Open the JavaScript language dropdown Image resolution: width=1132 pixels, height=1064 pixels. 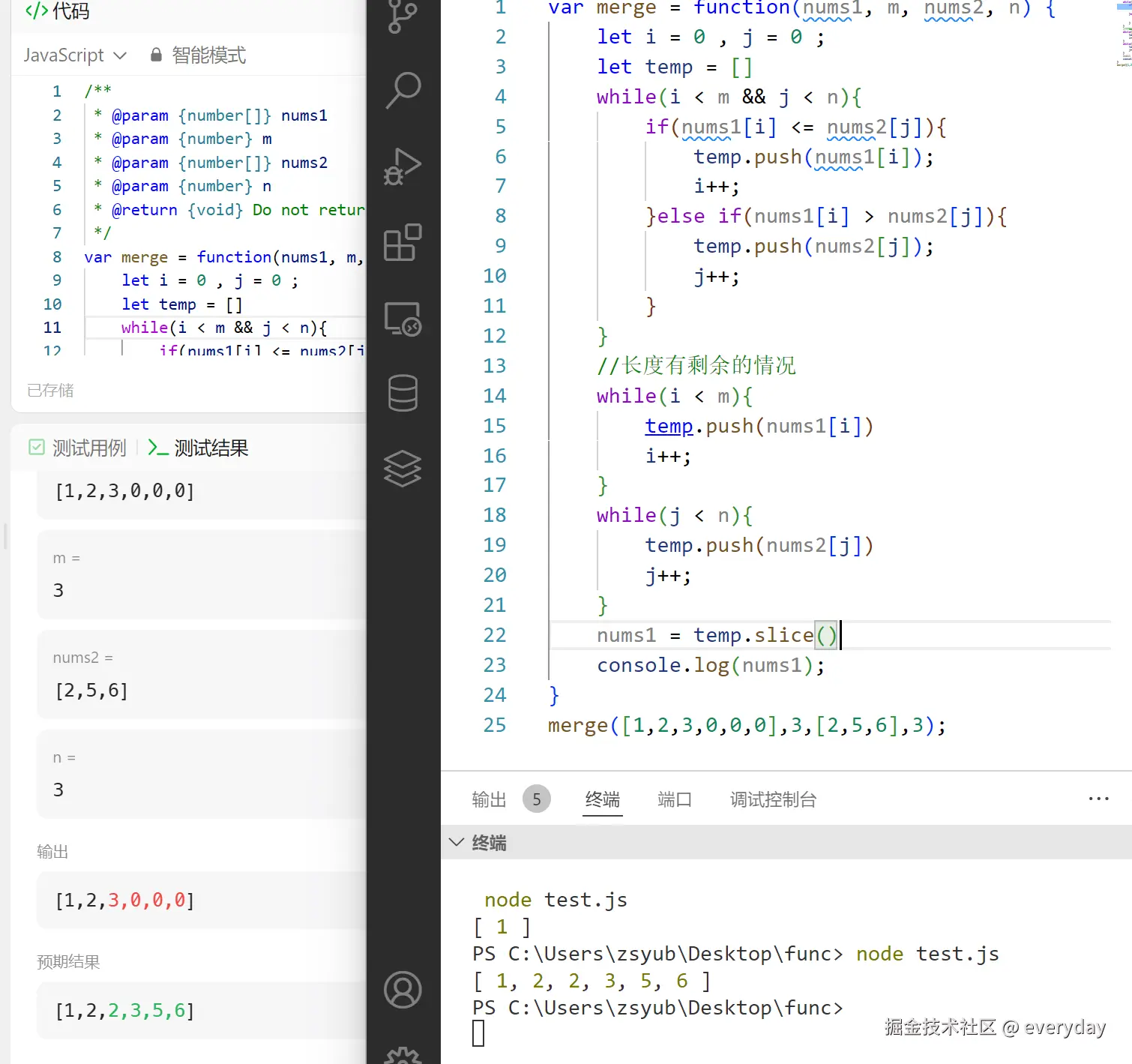coord(75,55)
